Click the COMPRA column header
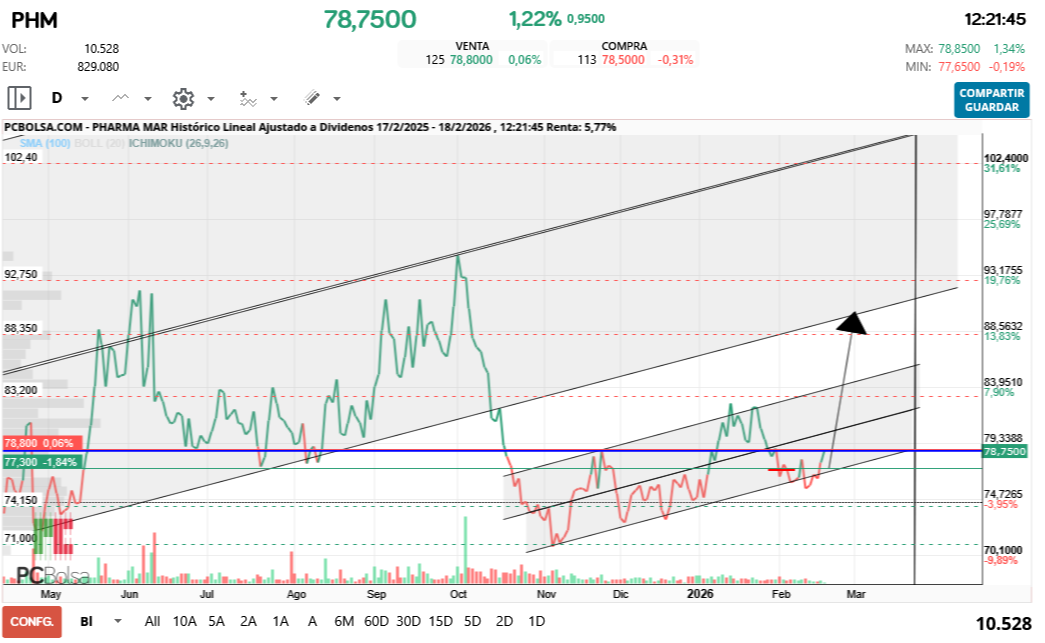Screen dimensions: 1045x643 click(624, 46)
